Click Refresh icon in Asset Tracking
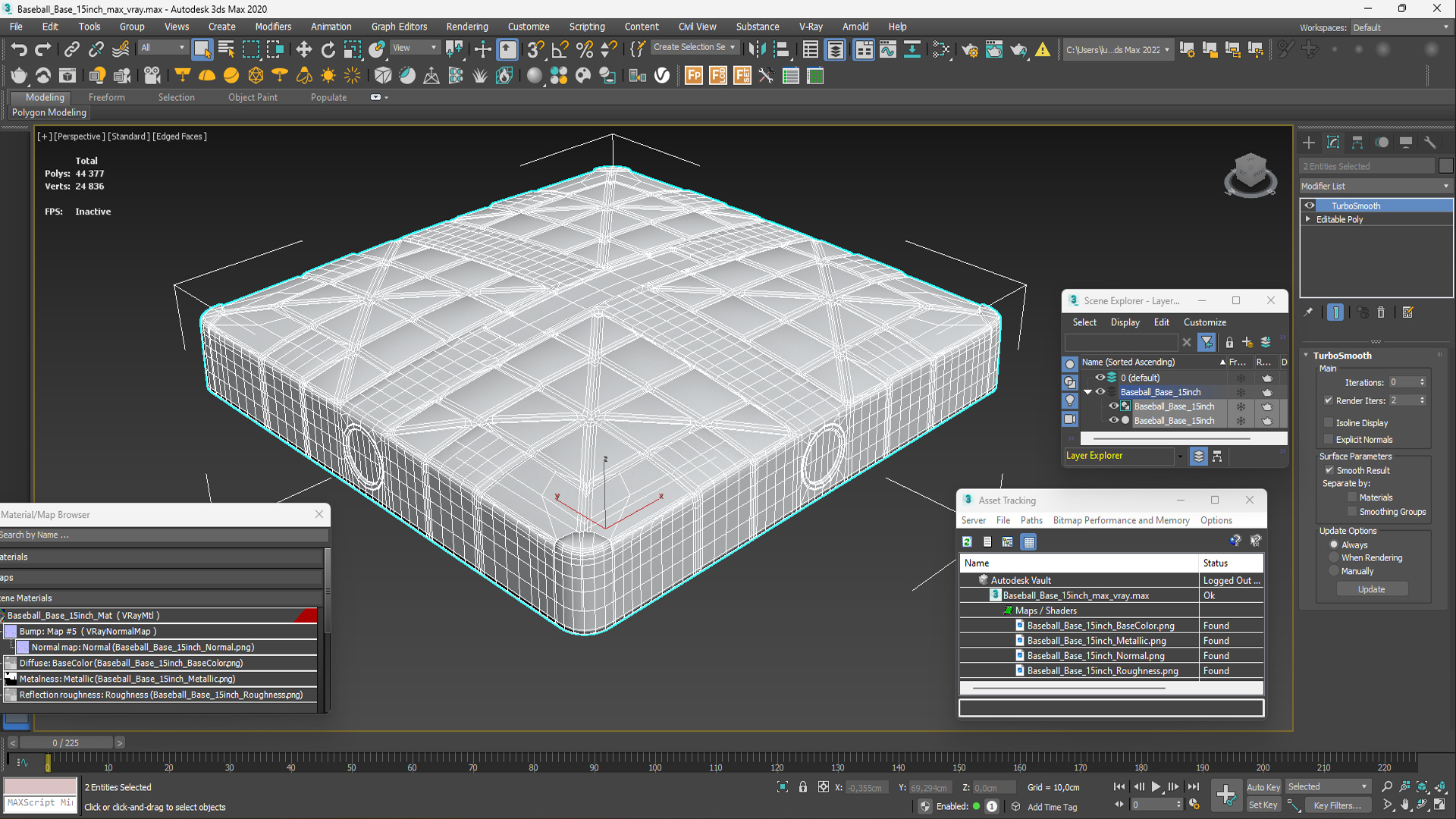 967,541
